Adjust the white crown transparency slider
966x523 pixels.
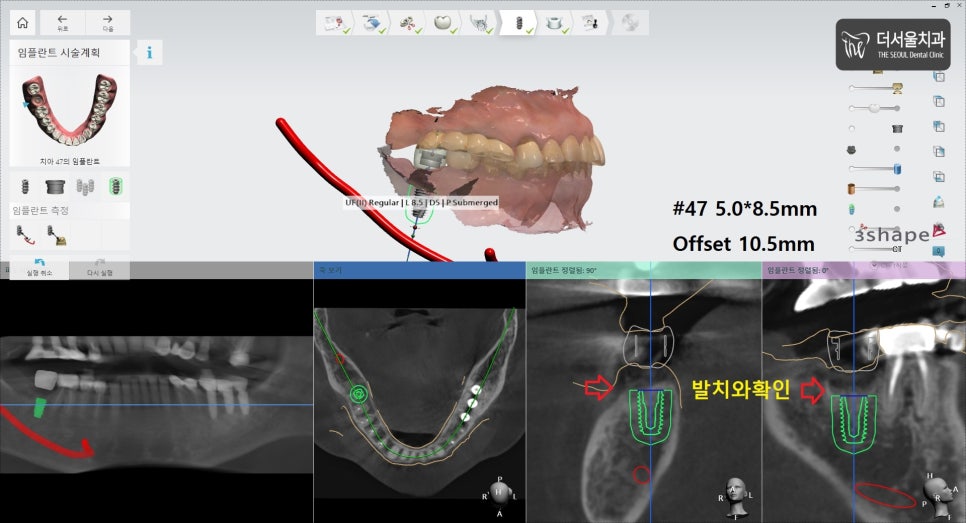[875, 108]
